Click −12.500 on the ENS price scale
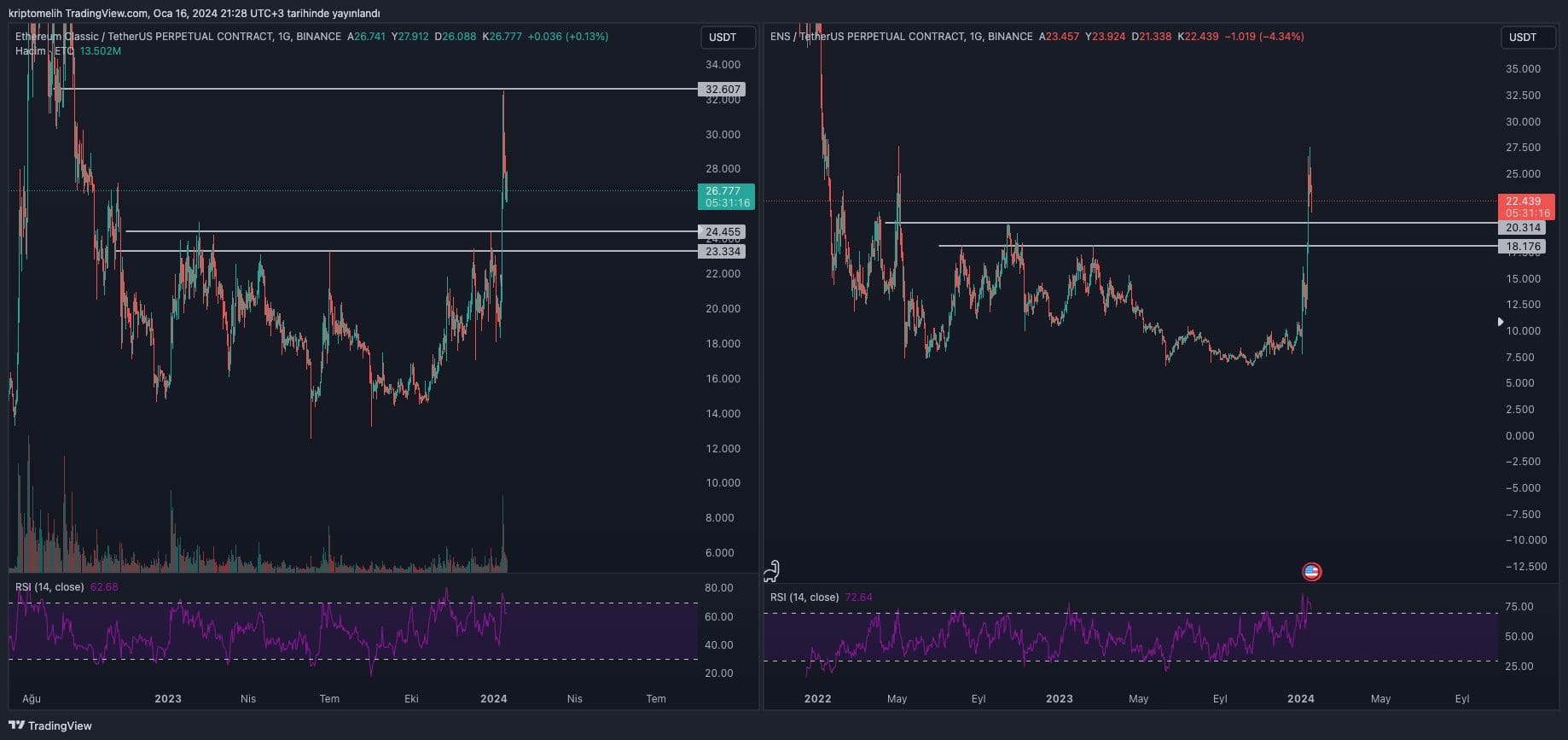Viewport: 1568px width, 740px height. pyautogui.click(x=1525, y=567)
